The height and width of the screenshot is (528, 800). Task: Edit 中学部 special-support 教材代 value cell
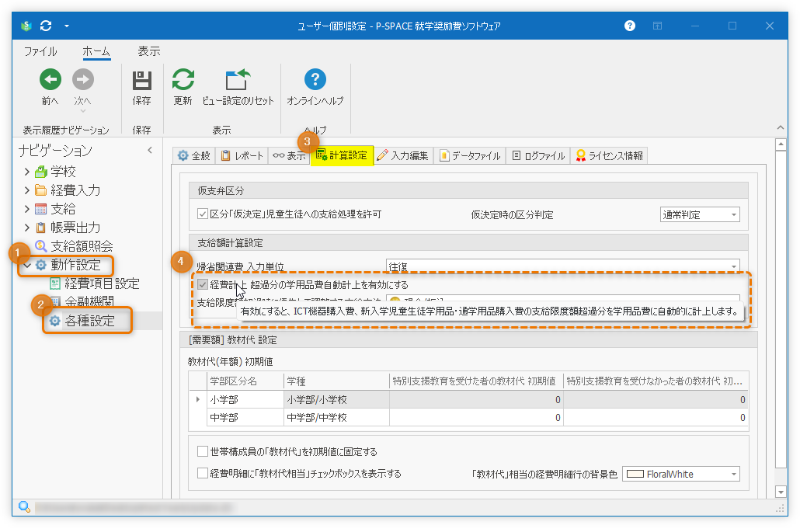click(477, 417)
